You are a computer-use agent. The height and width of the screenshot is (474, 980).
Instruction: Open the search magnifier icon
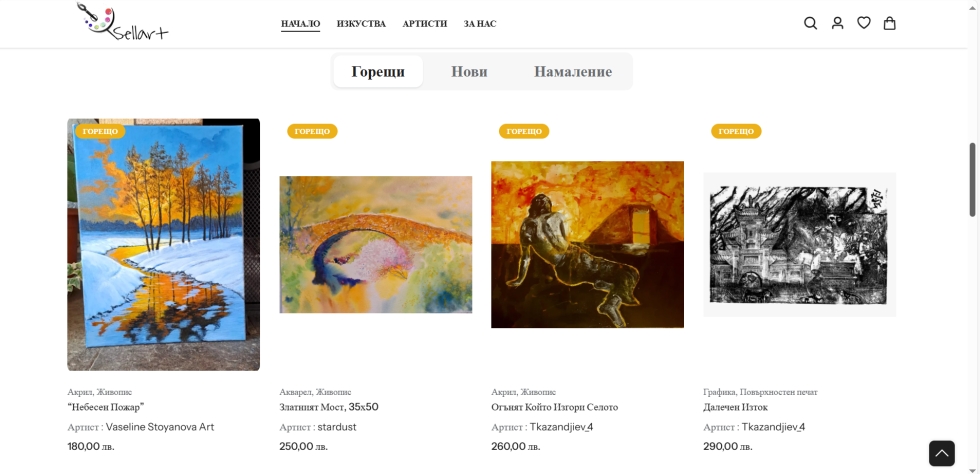click(x=810, y=23)
